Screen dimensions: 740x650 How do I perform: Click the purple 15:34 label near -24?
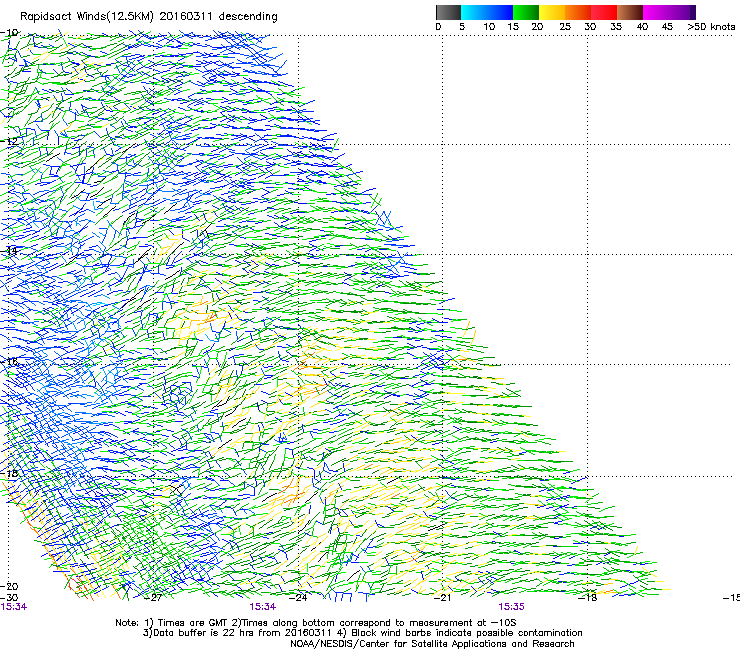[x=263, y=607]
